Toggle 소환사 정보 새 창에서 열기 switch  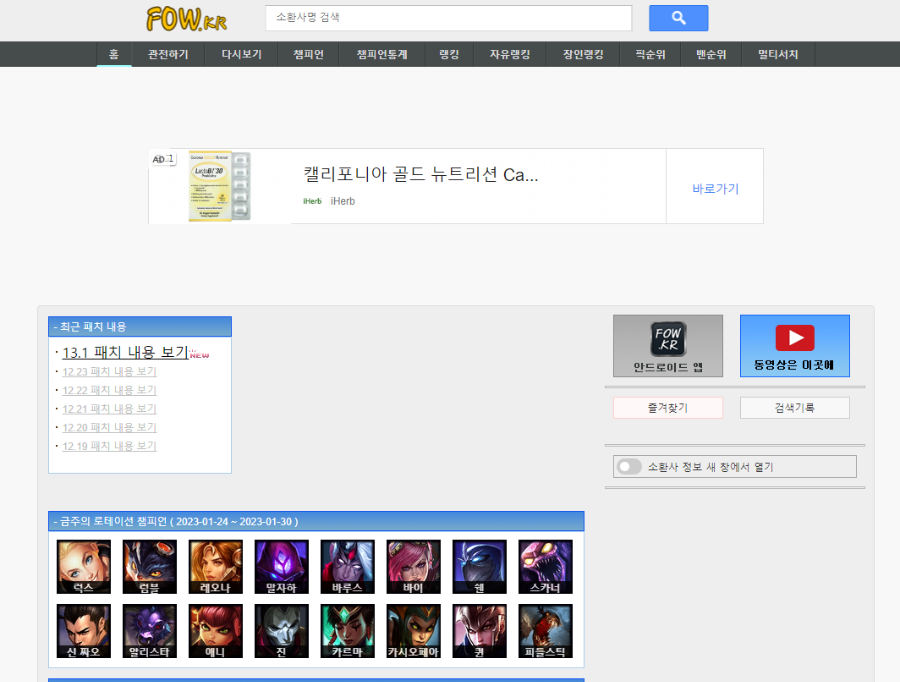(x=629, y=467)
